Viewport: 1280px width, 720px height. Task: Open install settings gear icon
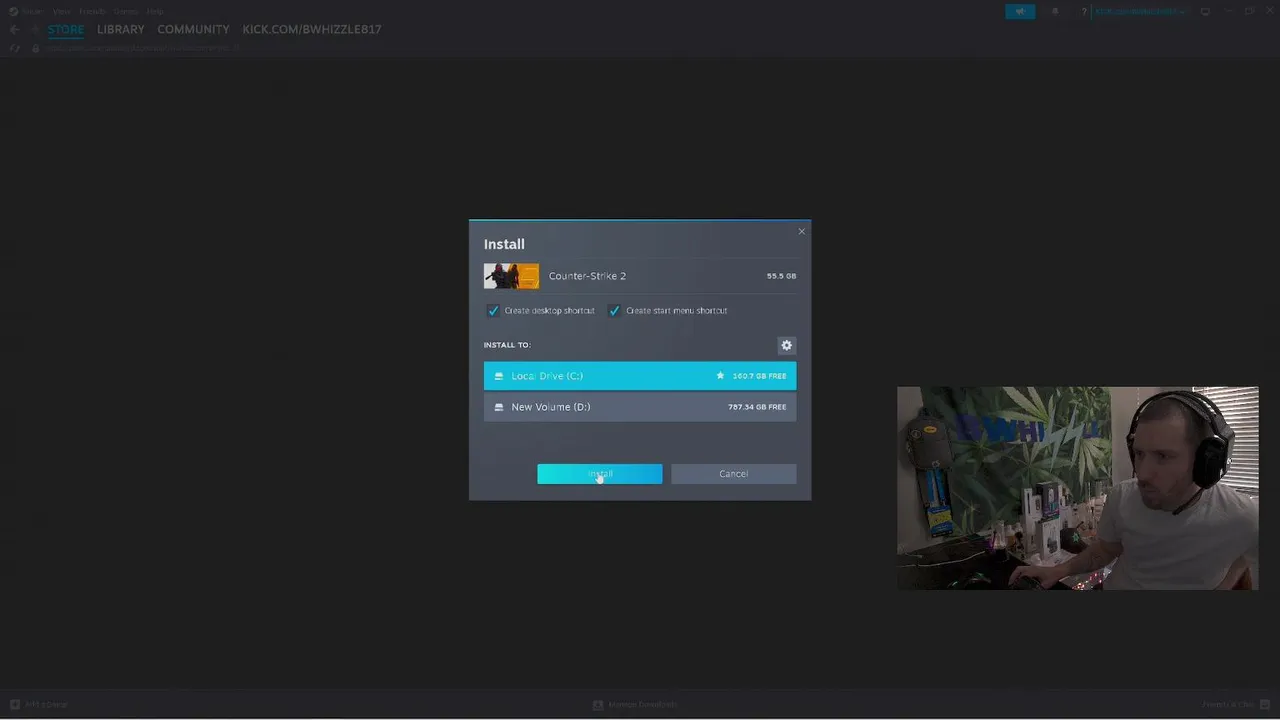tap(787, 345)
